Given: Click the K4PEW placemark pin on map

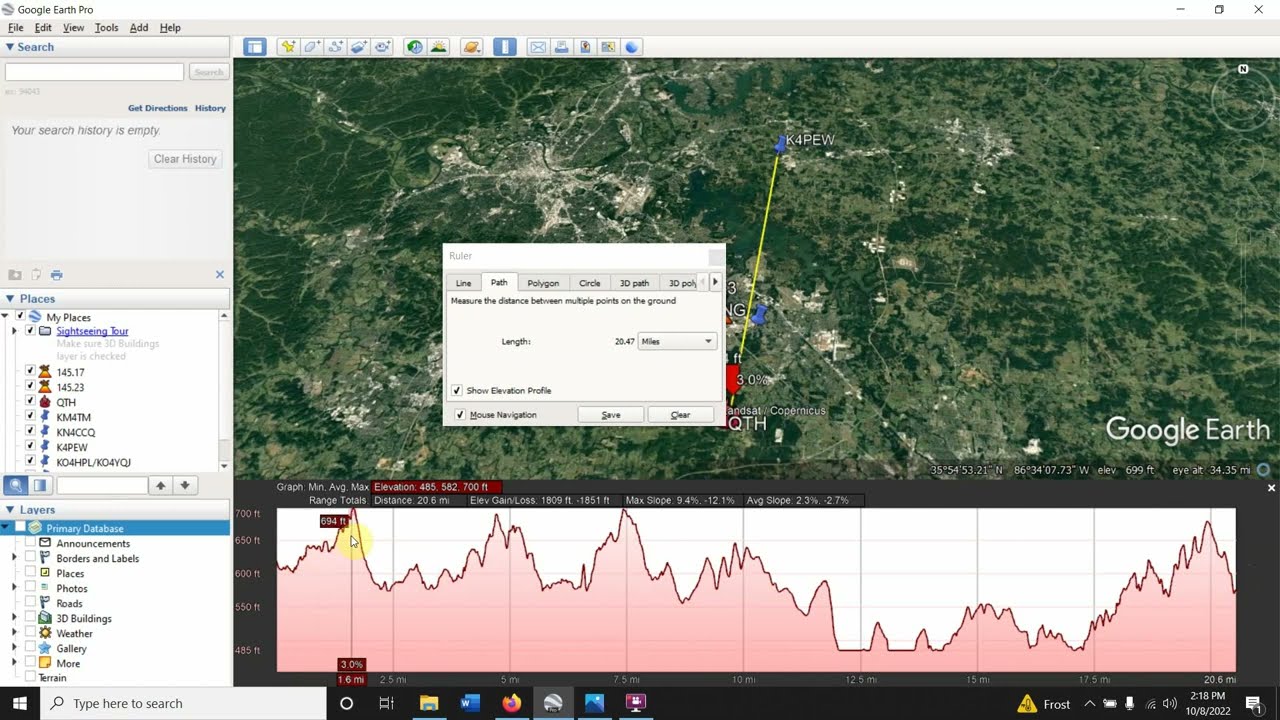Looking at the screenshot, I should (781, 145).
